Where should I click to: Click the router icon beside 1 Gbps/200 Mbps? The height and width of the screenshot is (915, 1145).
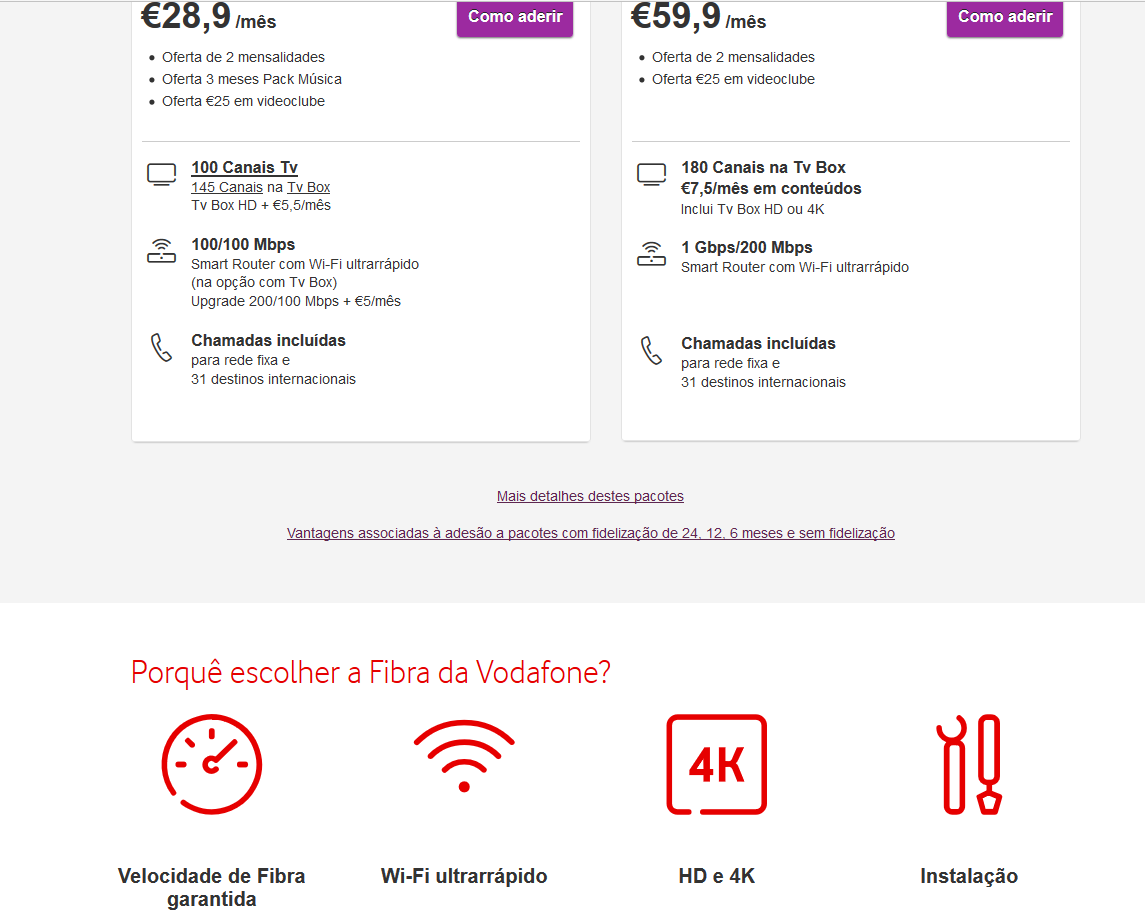tap(651, 254)
